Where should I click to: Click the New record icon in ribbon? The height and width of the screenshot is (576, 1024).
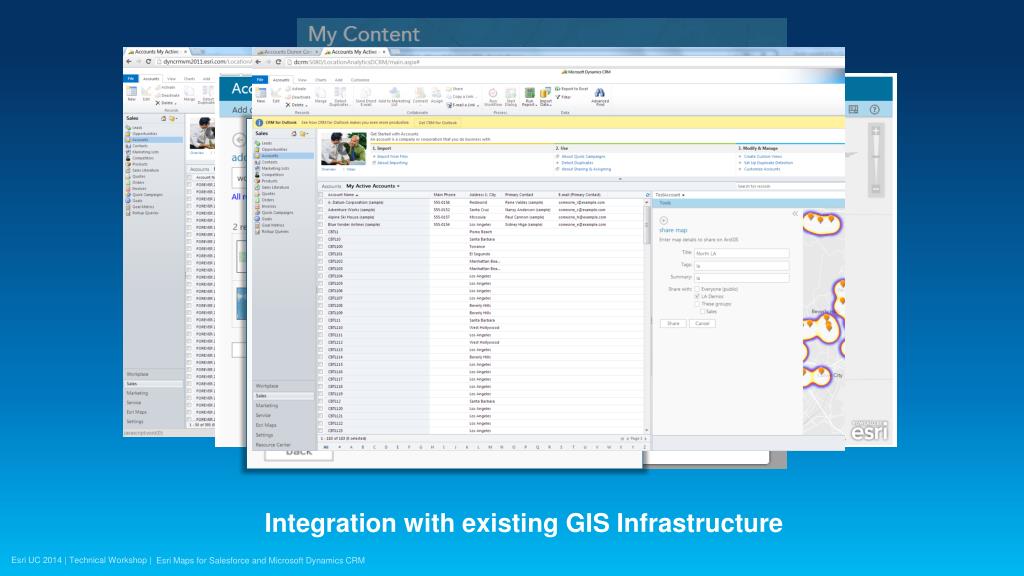coord(261,93)
